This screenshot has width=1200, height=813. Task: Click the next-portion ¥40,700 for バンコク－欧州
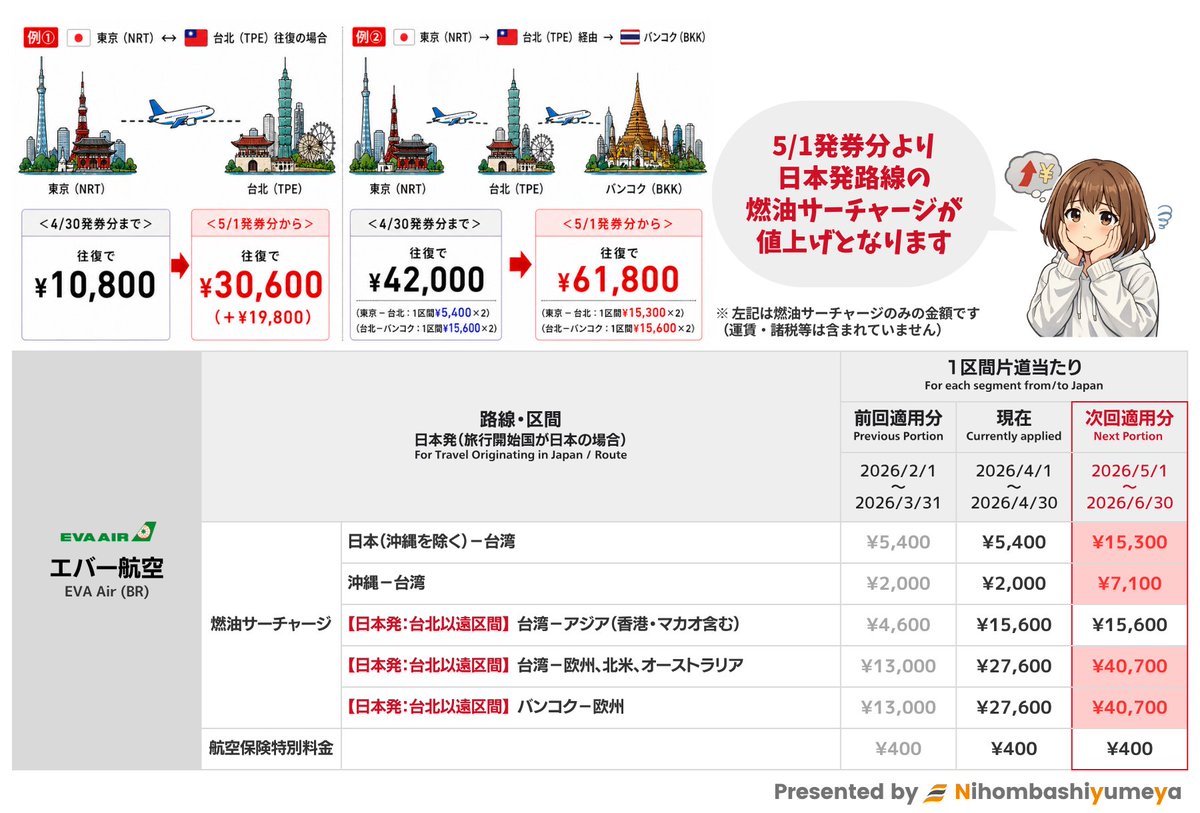[x=1129, y=707]
